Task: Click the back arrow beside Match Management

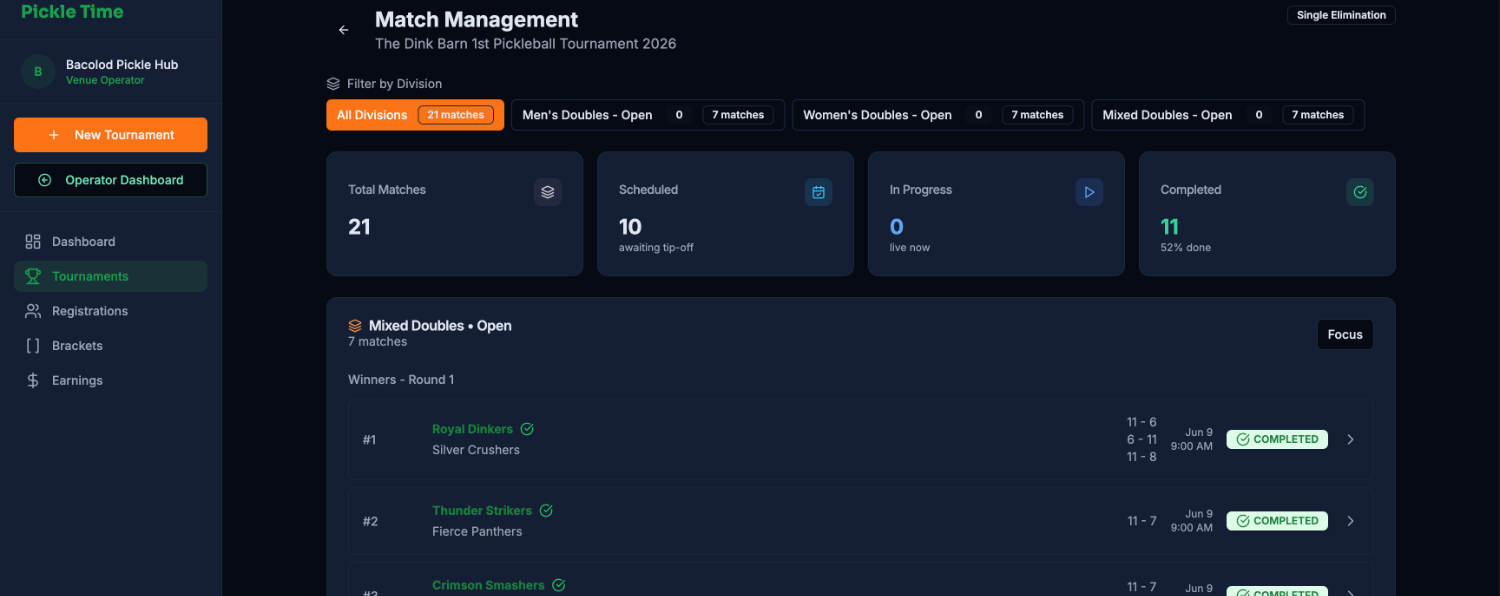Action: (x=344, y=30)
